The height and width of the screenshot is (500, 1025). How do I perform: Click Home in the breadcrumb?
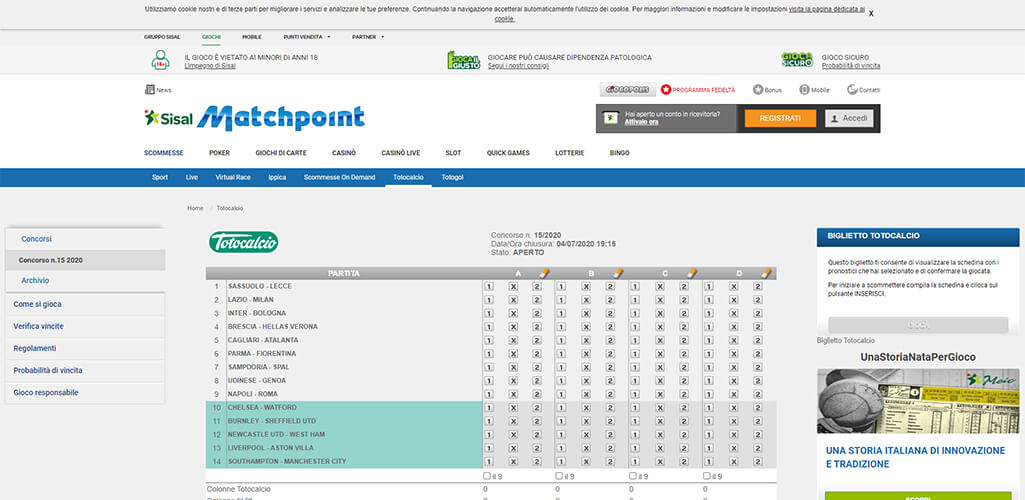[195, 208]
